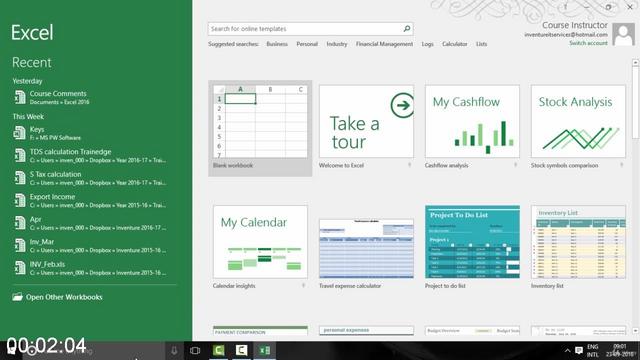Pin the Stock symbols comparison template
This screenshot has width=640, height=360.
622,165
